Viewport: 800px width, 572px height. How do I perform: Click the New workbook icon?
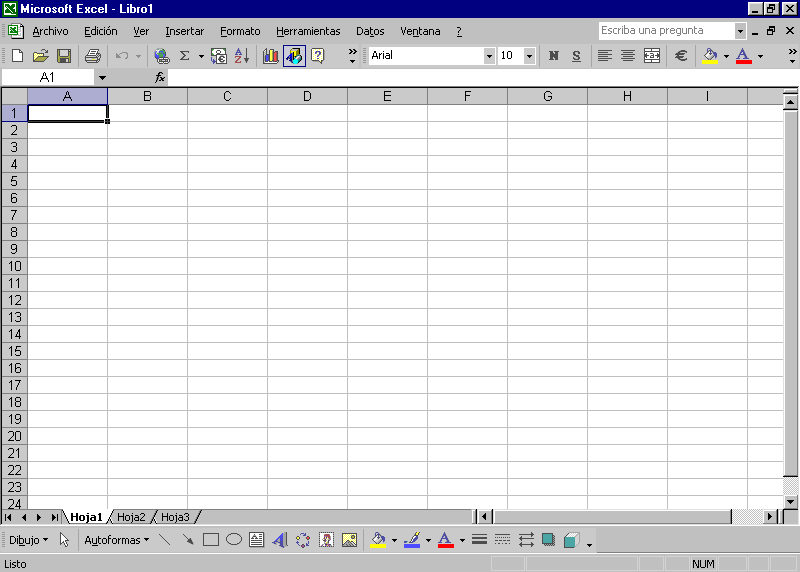click(x=17, y=56)
